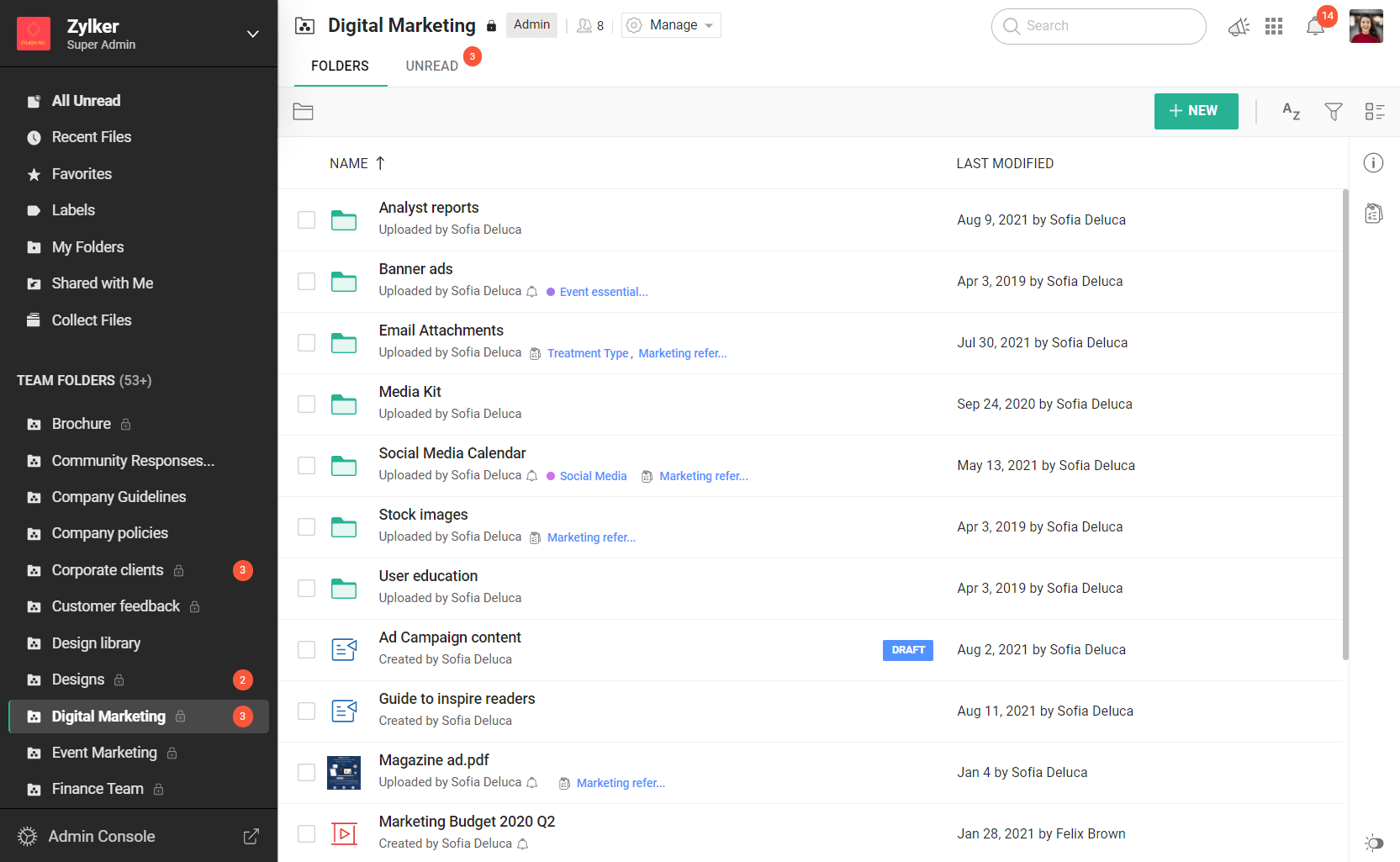The height and width of the screenshot is (862, 1400).
Task: Switch to the Unread tab
Action: [431, 66]
